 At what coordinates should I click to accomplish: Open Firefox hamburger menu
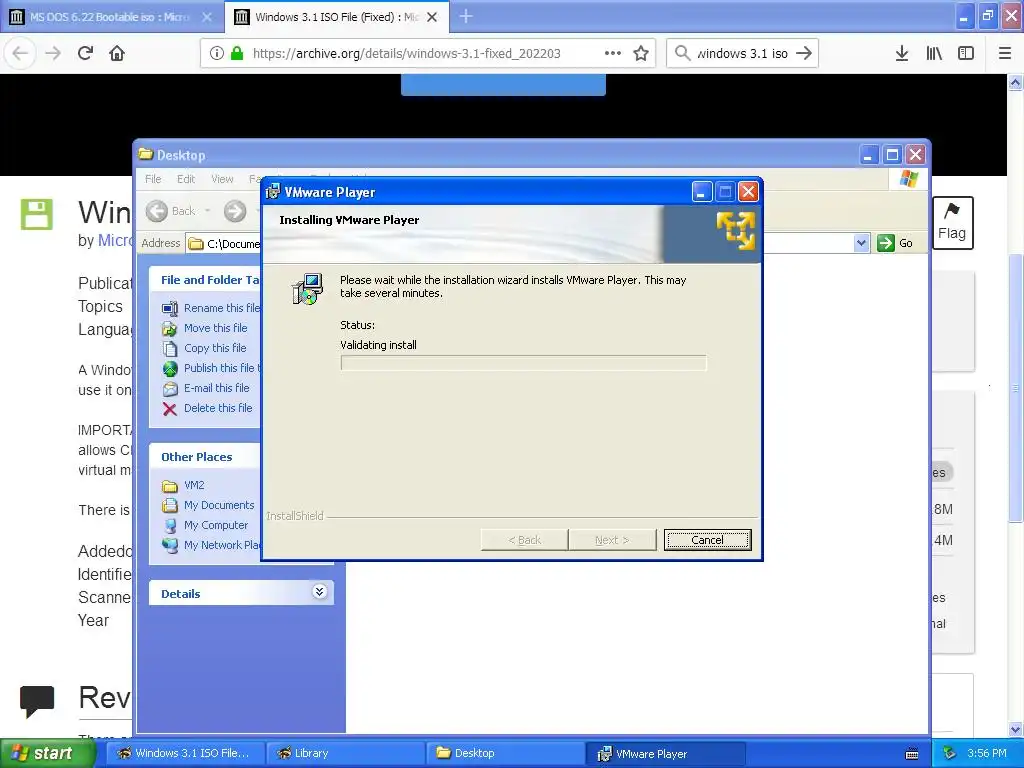pyautogui.click(x=1005, y=53)
